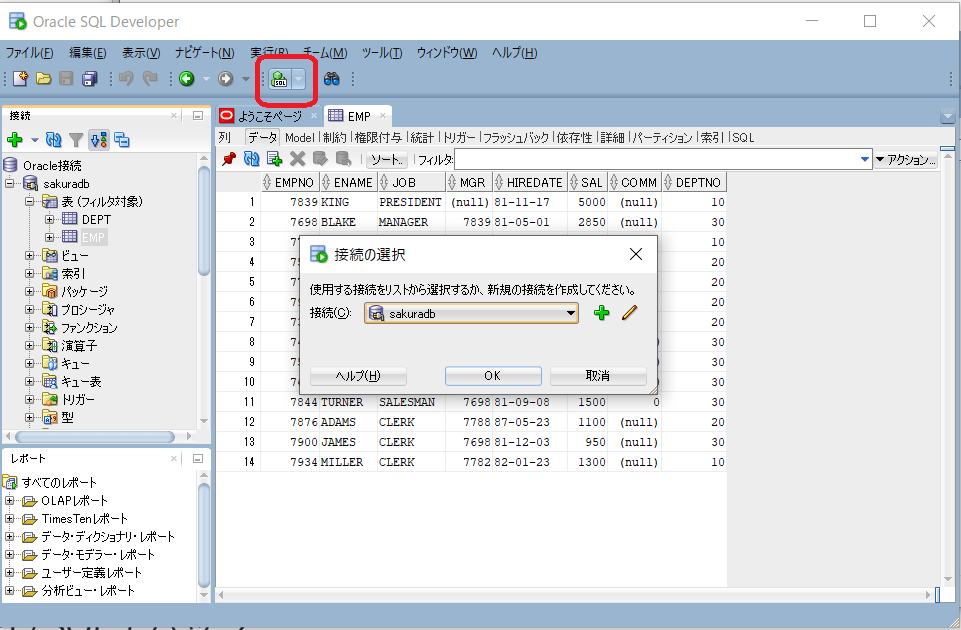Add new connection with green plus in Connections panel
This screenshot has width=961, height=630.
click(15, 140)
